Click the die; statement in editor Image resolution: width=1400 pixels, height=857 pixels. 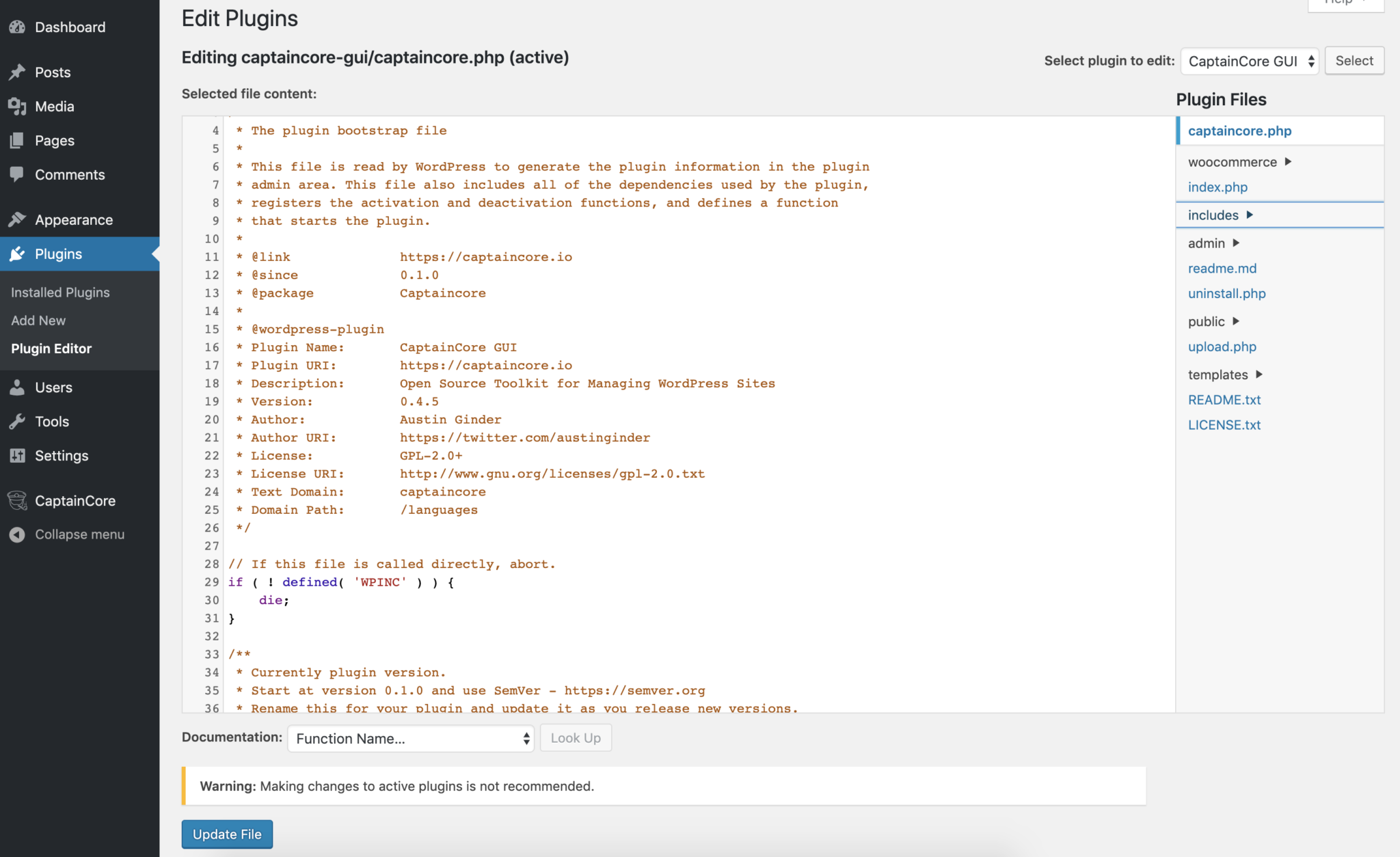[x=273, y=601]
